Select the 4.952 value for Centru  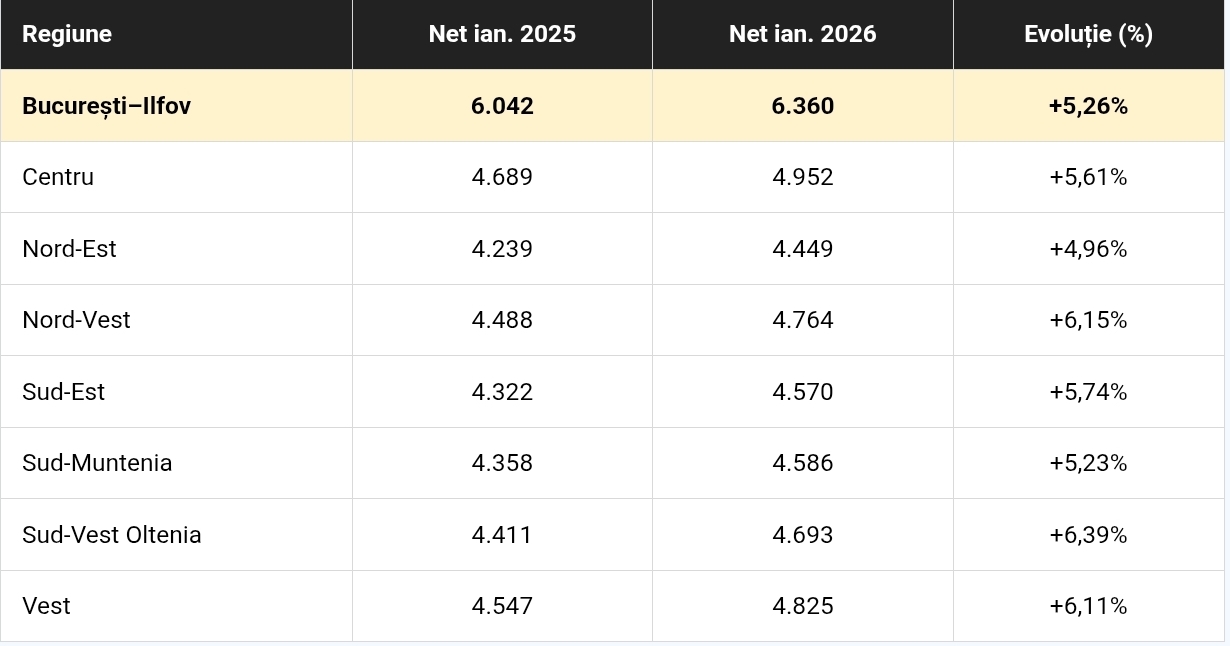[802, 177]
